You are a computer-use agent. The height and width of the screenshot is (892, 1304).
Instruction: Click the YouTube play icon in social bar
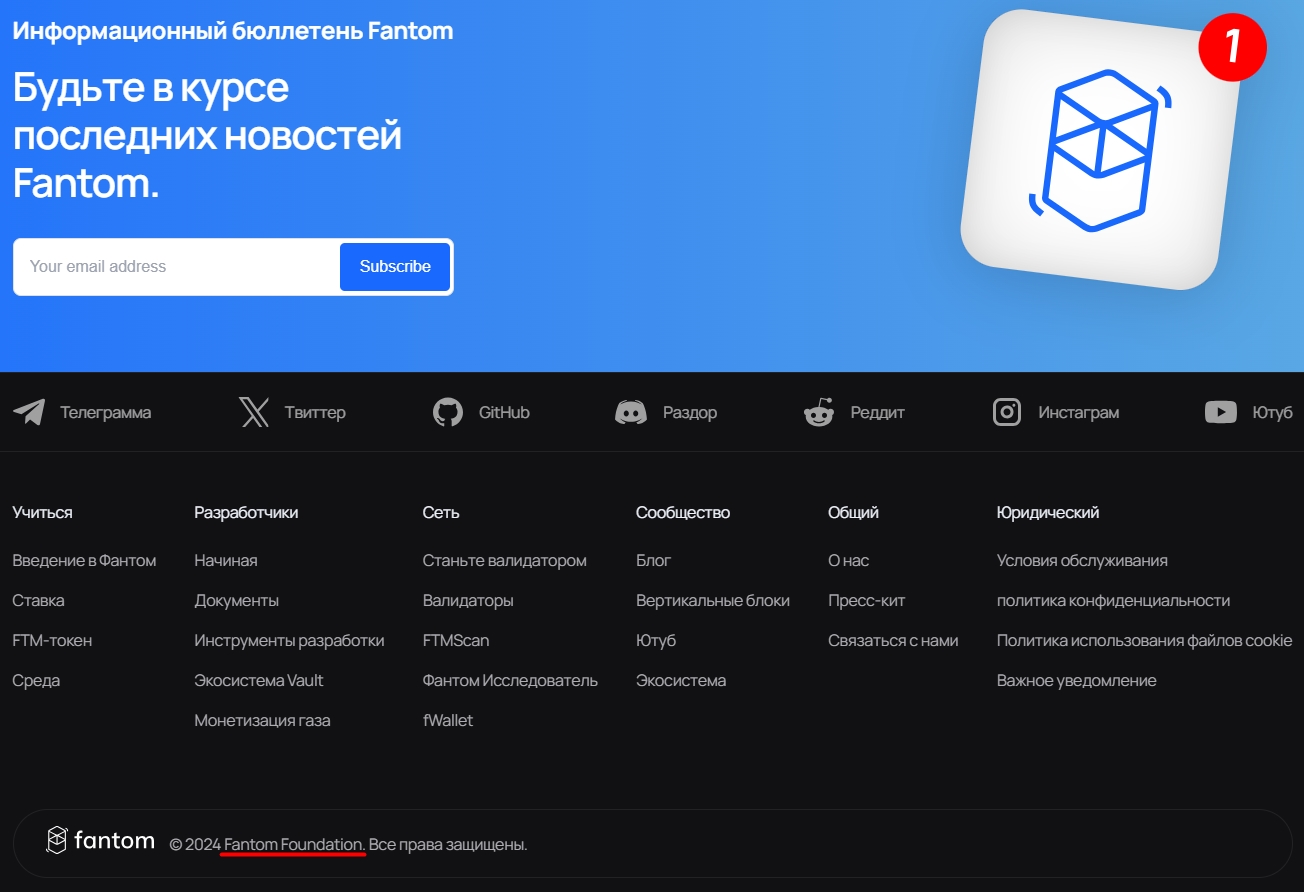pos(1221,412)
